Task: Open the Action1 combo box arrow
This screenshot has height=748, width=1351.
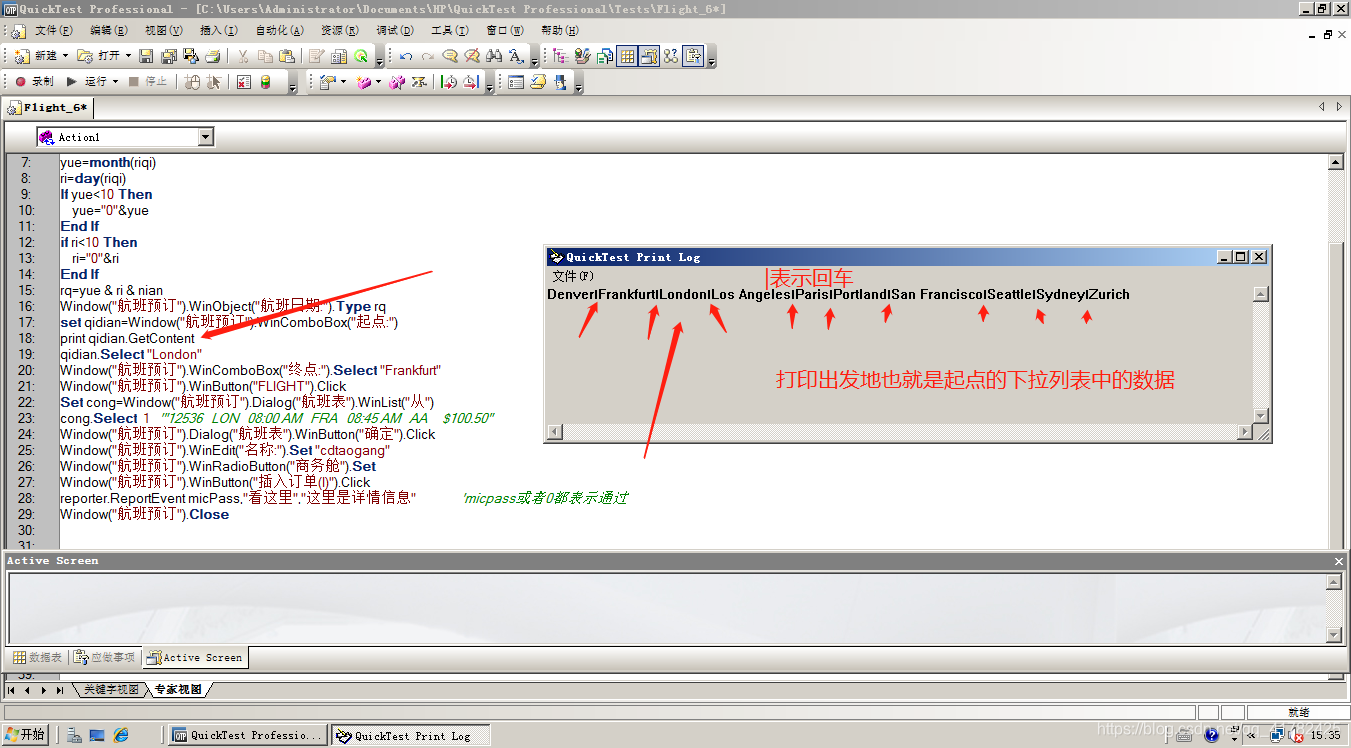Action: [x=206, y=137]
